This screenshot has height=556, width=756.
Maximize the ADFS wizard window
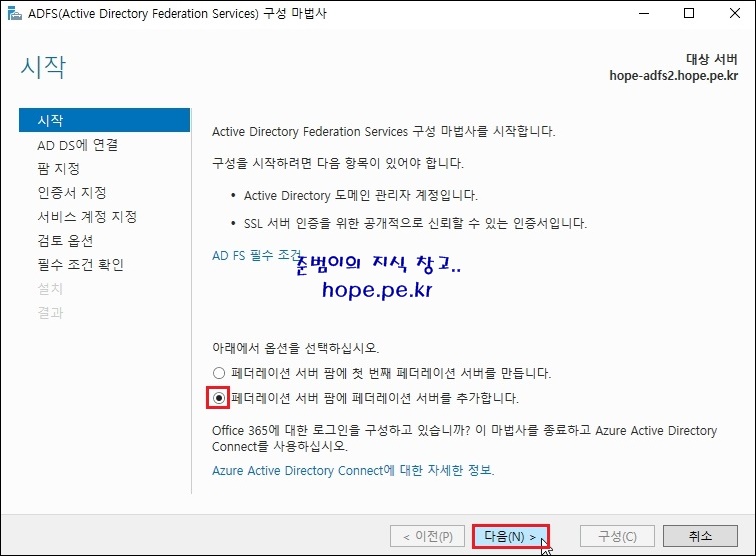pyautogui.click(x=689, y=14)
